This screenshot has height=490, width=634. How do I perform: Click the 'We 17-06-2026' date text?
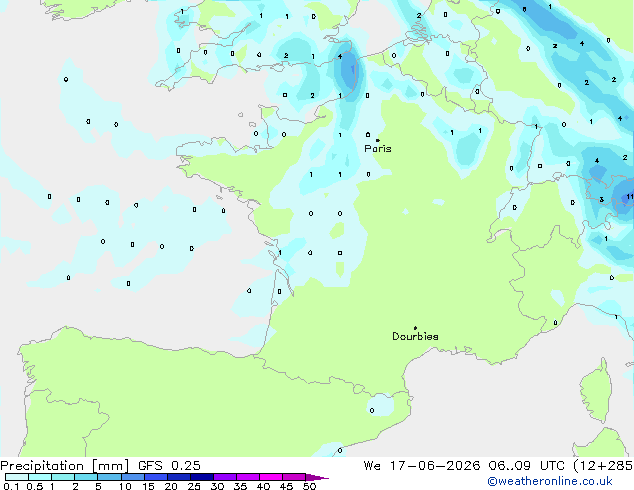pyautogui.click(x=422, y=466)
